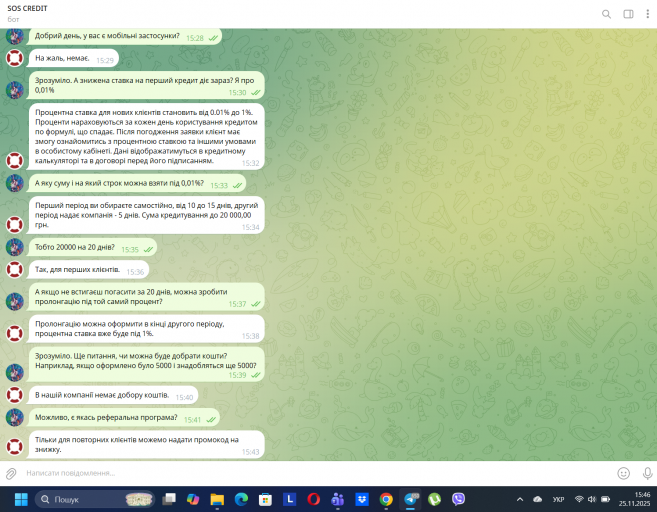Click bot avatar beside the promo code message

[15, 447]
